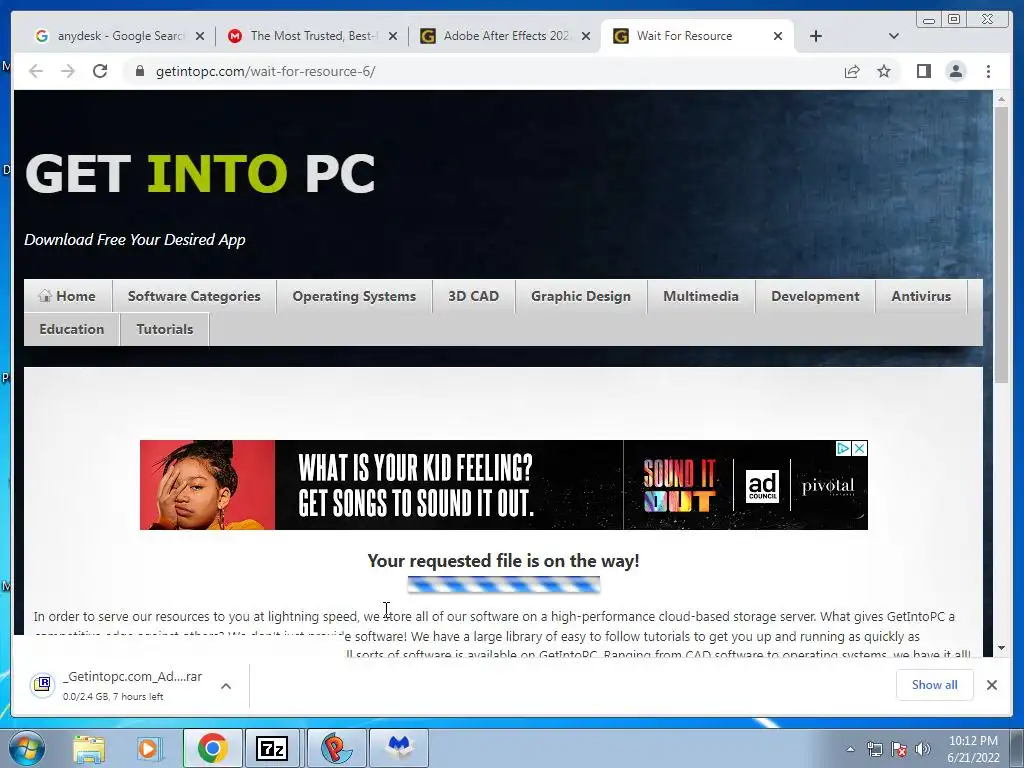Screen dimensions: 1024x768
Task: Close the downloads bar
Action: point(992,684)
